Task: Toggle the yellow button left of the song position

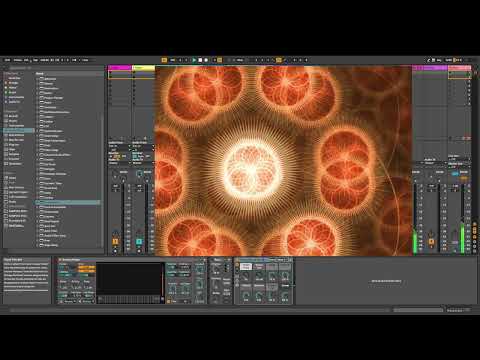Action: [164, 60]
